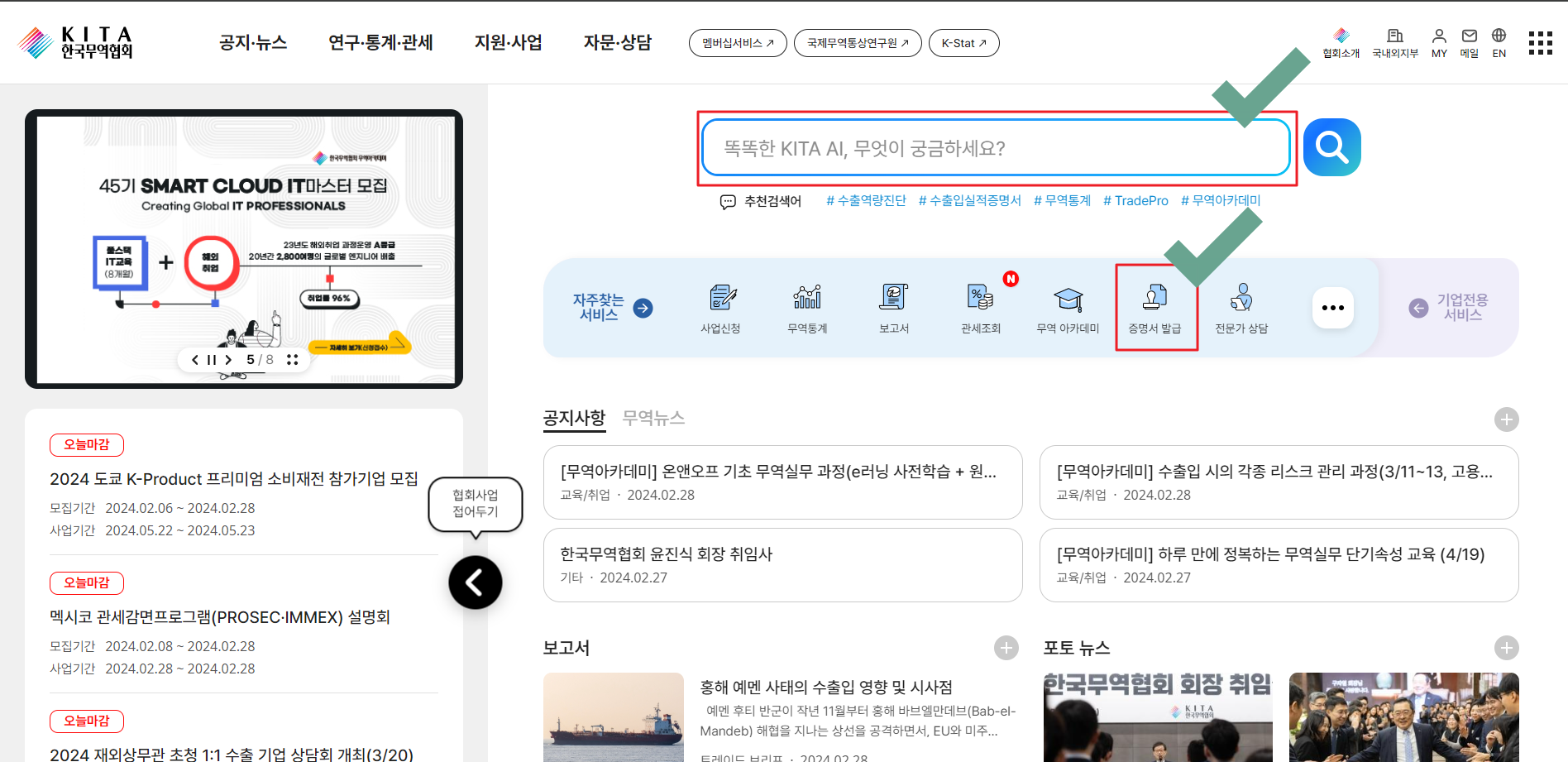Pause the banner slideshow

click(212, 360)
